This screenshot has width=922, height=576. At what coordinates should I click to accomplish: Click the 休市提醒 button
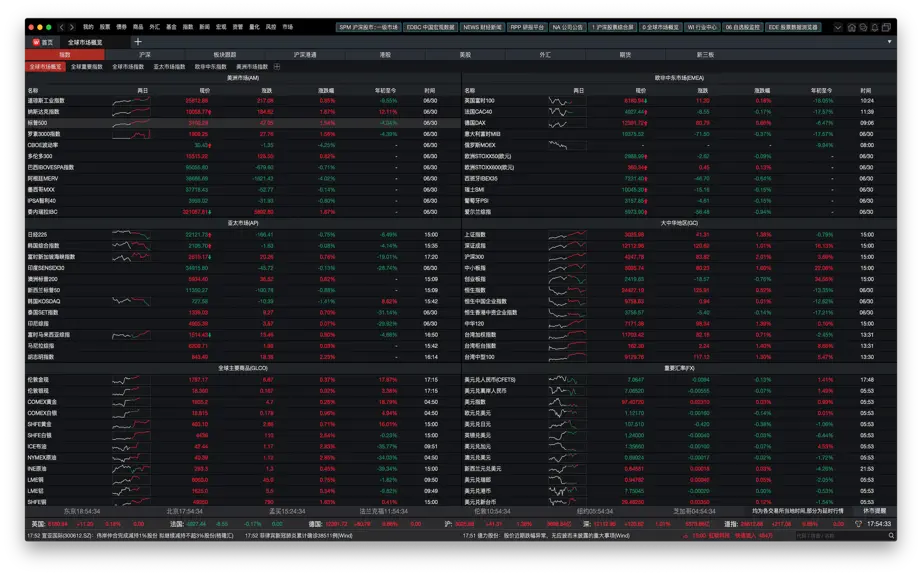tap(874, 511)
